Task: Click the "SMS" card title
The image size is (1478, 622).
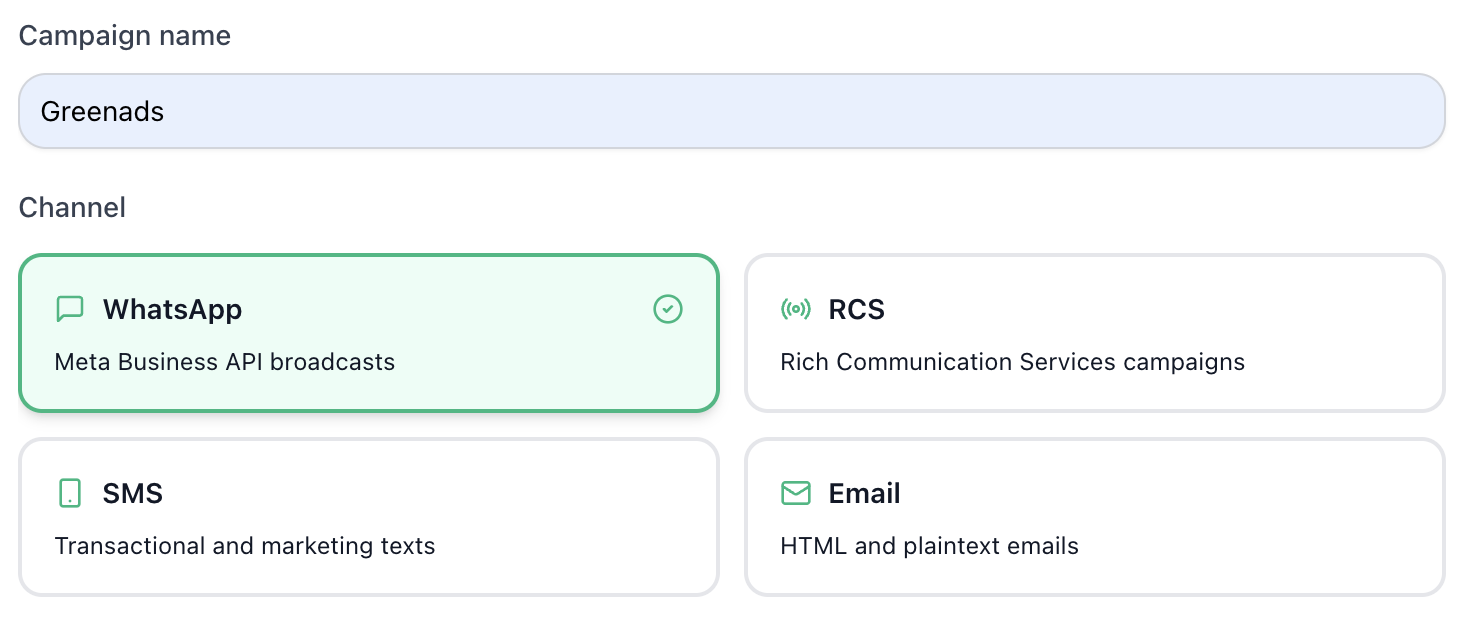Action: tap(133, 493)
